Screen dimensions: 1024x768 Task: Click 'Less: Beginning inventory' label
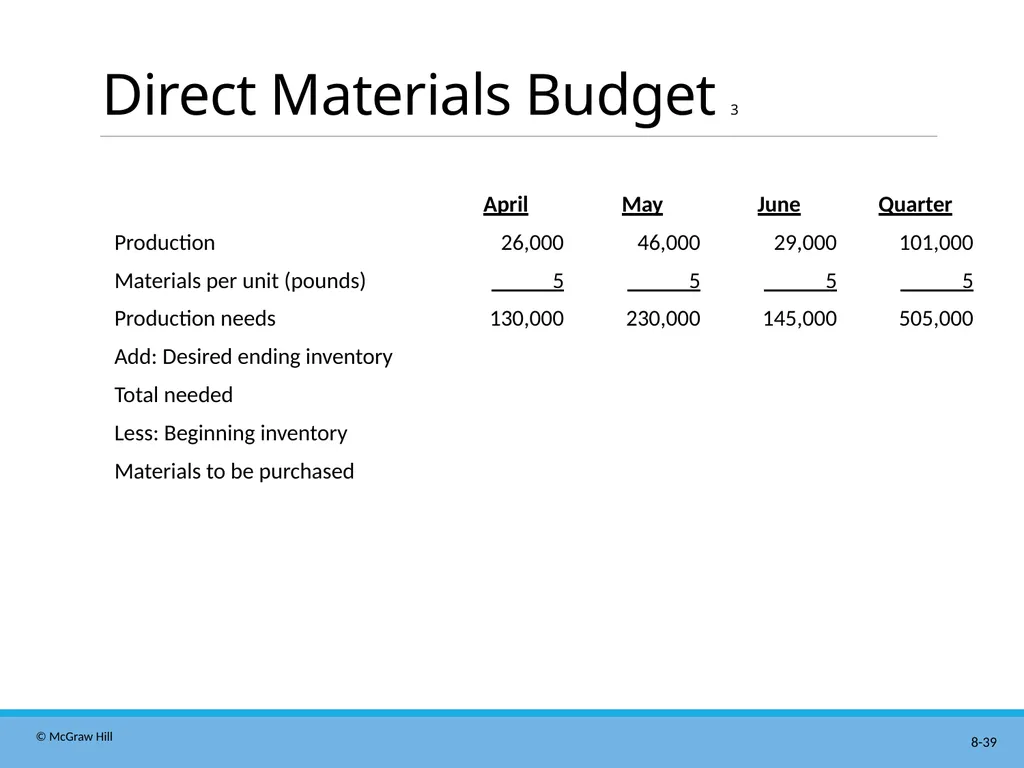[x=231, y=434]
